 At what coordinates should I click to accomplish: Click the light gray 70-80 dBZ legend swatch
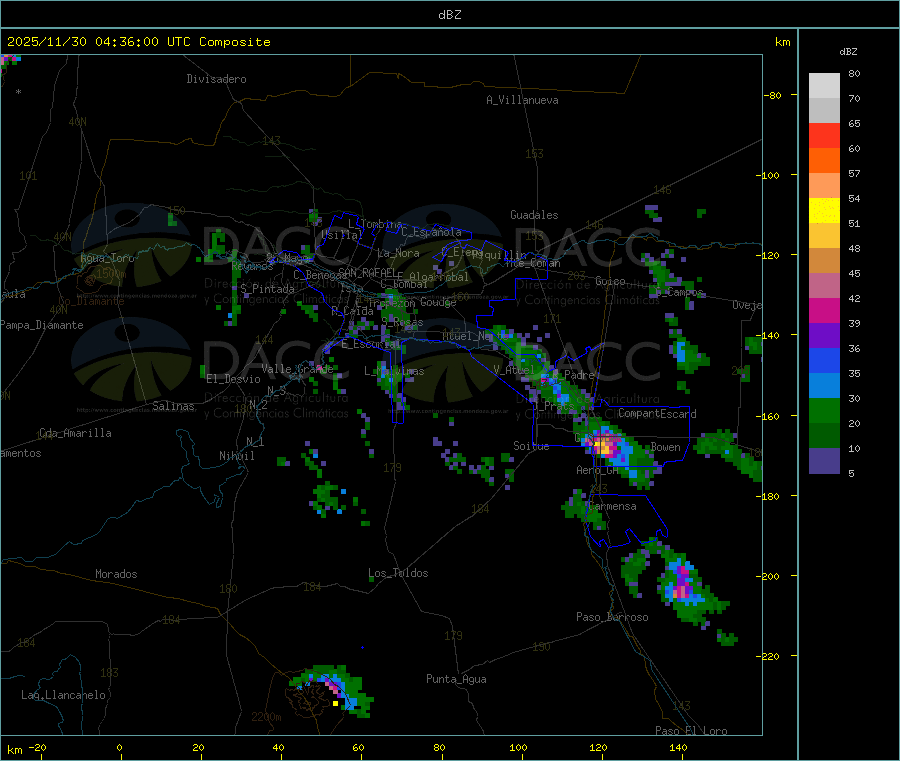tap(824, 86)
